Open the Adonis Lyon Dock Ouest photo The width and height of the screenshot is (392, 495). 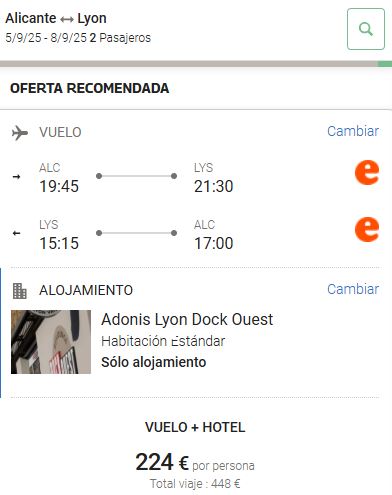[x=51, y=342]
